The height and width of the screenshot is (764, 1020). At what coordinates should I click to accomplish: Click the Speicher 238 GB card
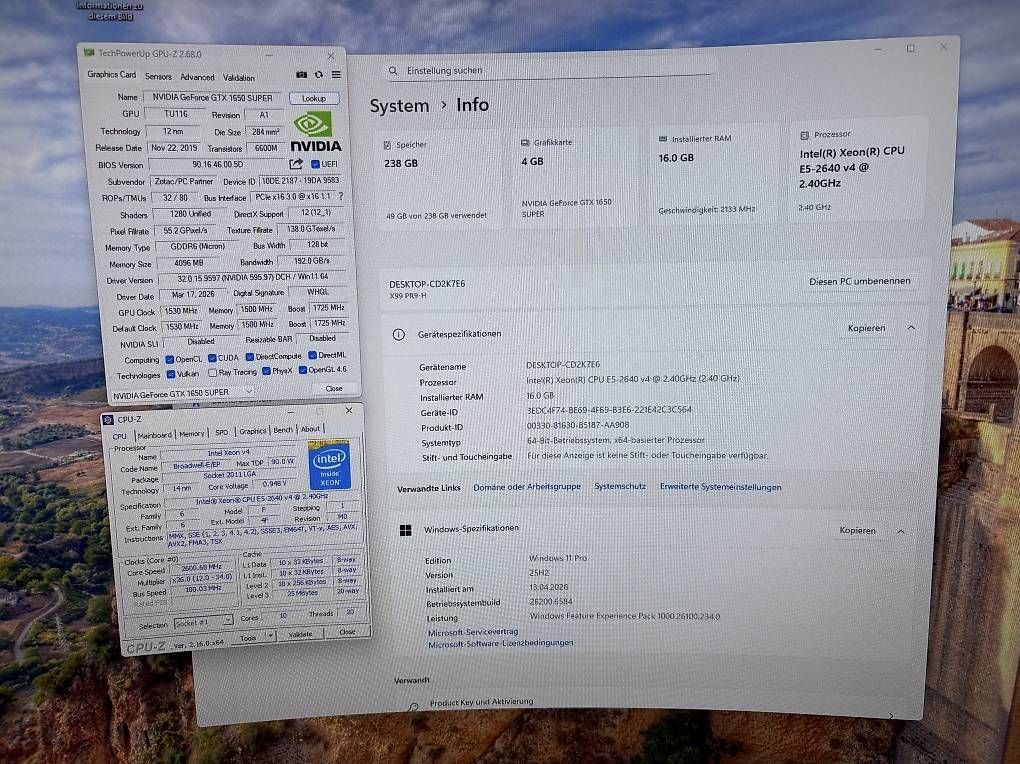pos(438,178)
